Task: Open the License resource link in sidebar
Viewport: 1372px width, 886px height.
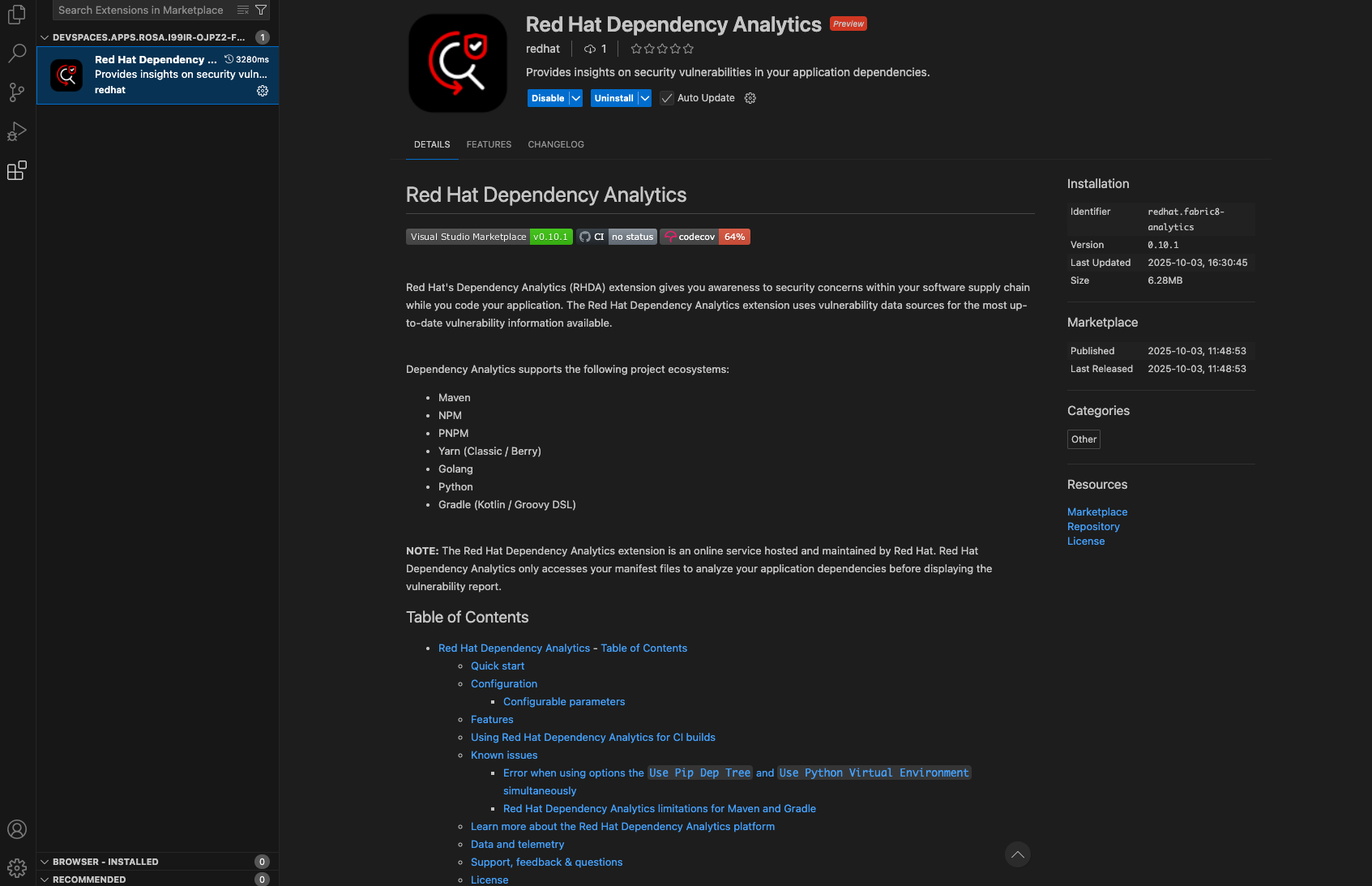Action: 1086,541
